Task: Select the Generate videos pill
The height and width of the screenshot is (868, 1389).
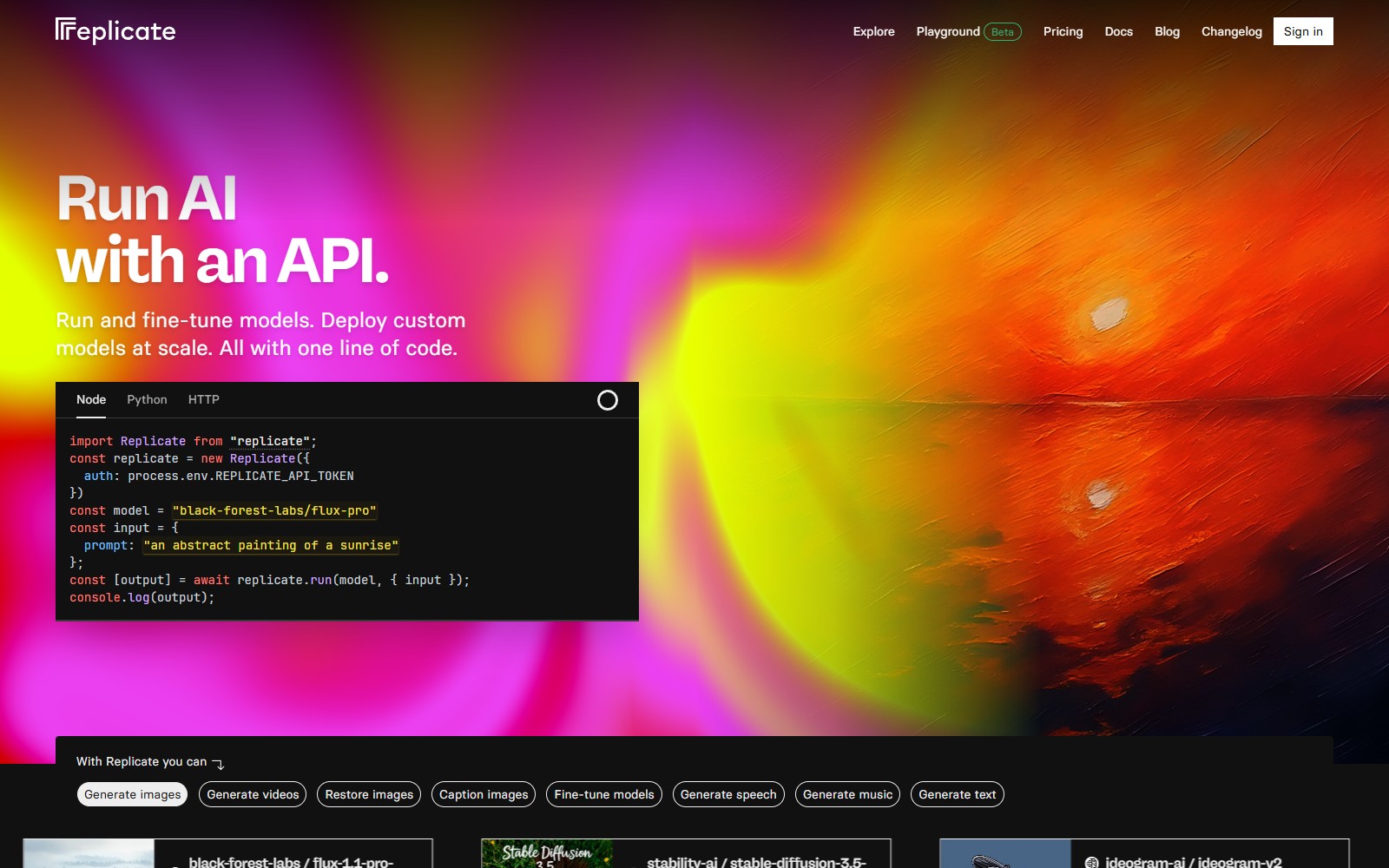Action: tap(253, 794)
